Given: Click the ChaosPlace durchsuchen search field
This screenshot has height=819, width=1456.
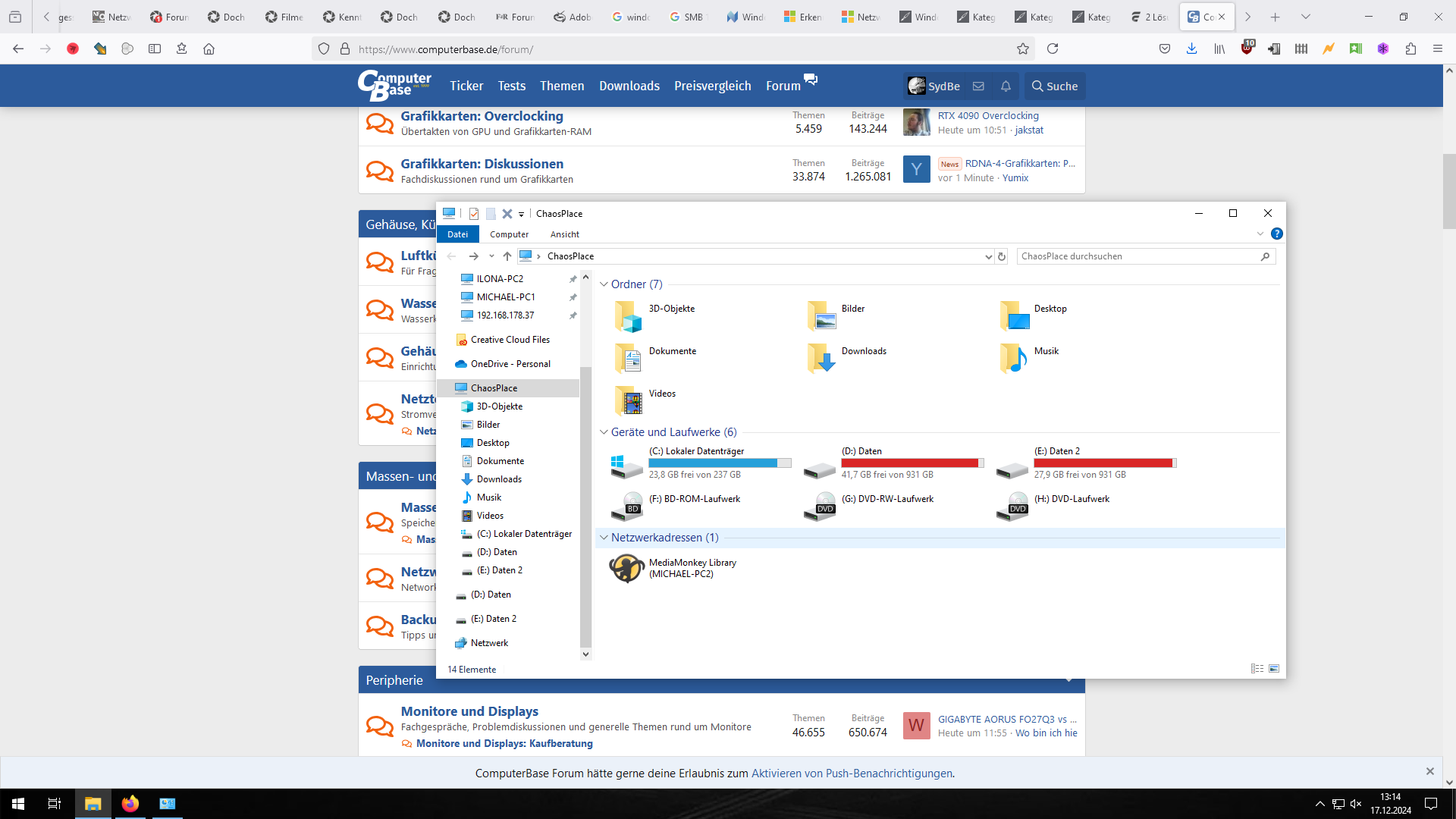Looking at the screenshot, I should [1137, 256].
